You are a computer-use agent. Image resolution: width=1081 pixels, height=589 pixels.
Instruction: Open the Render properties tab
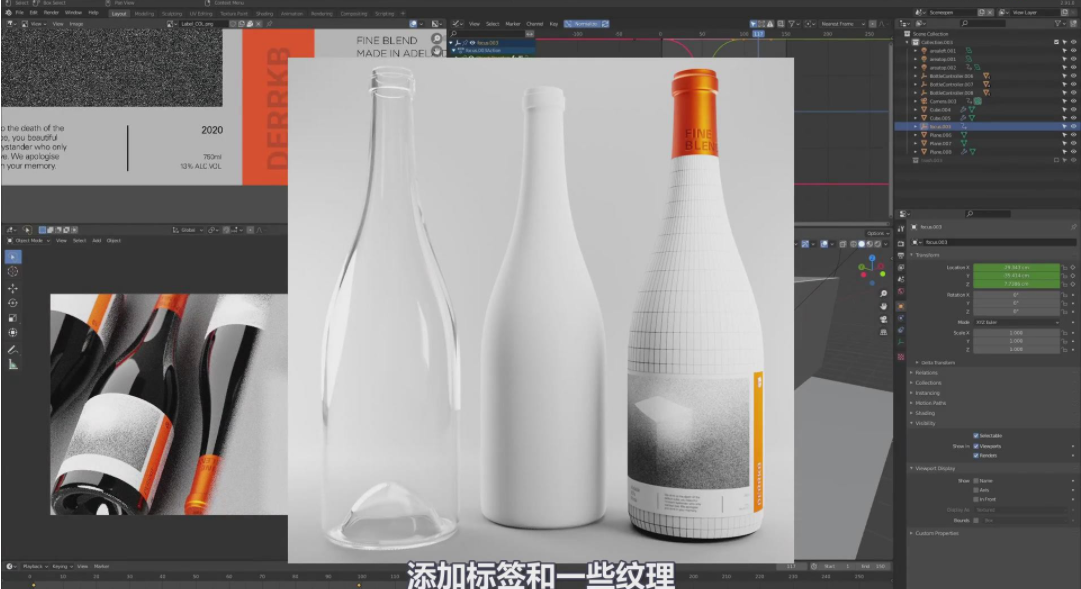(901, 244)
